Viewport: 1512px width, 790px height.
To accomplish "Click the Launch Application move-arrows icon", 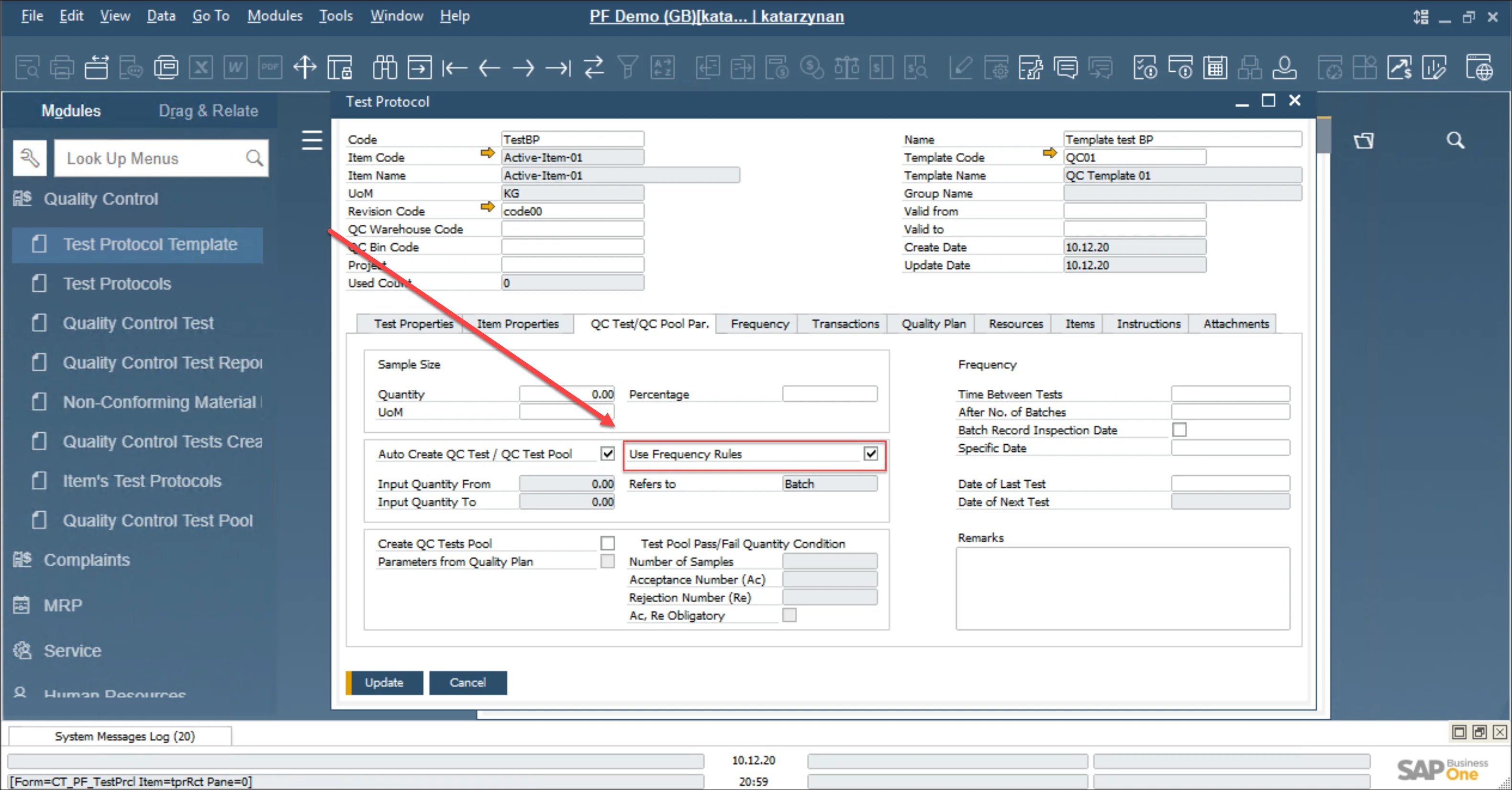I will click(305, 67).
